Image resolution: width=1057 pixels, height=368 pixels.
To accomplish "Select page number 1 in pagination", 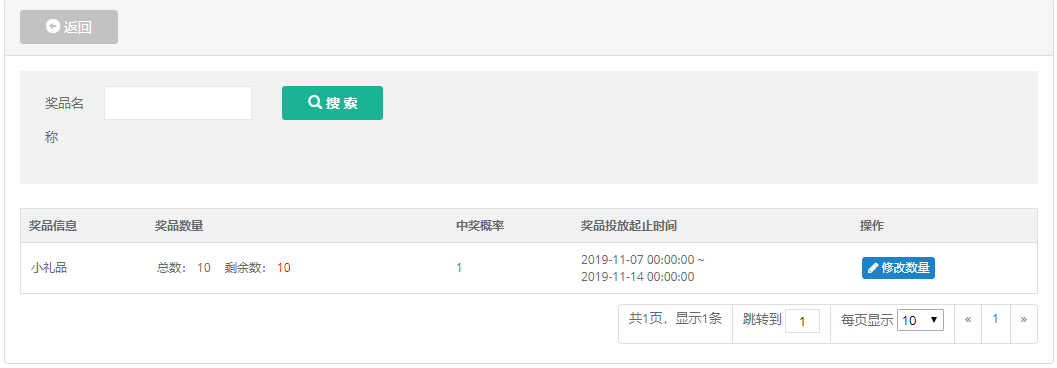I will point(996,319).
